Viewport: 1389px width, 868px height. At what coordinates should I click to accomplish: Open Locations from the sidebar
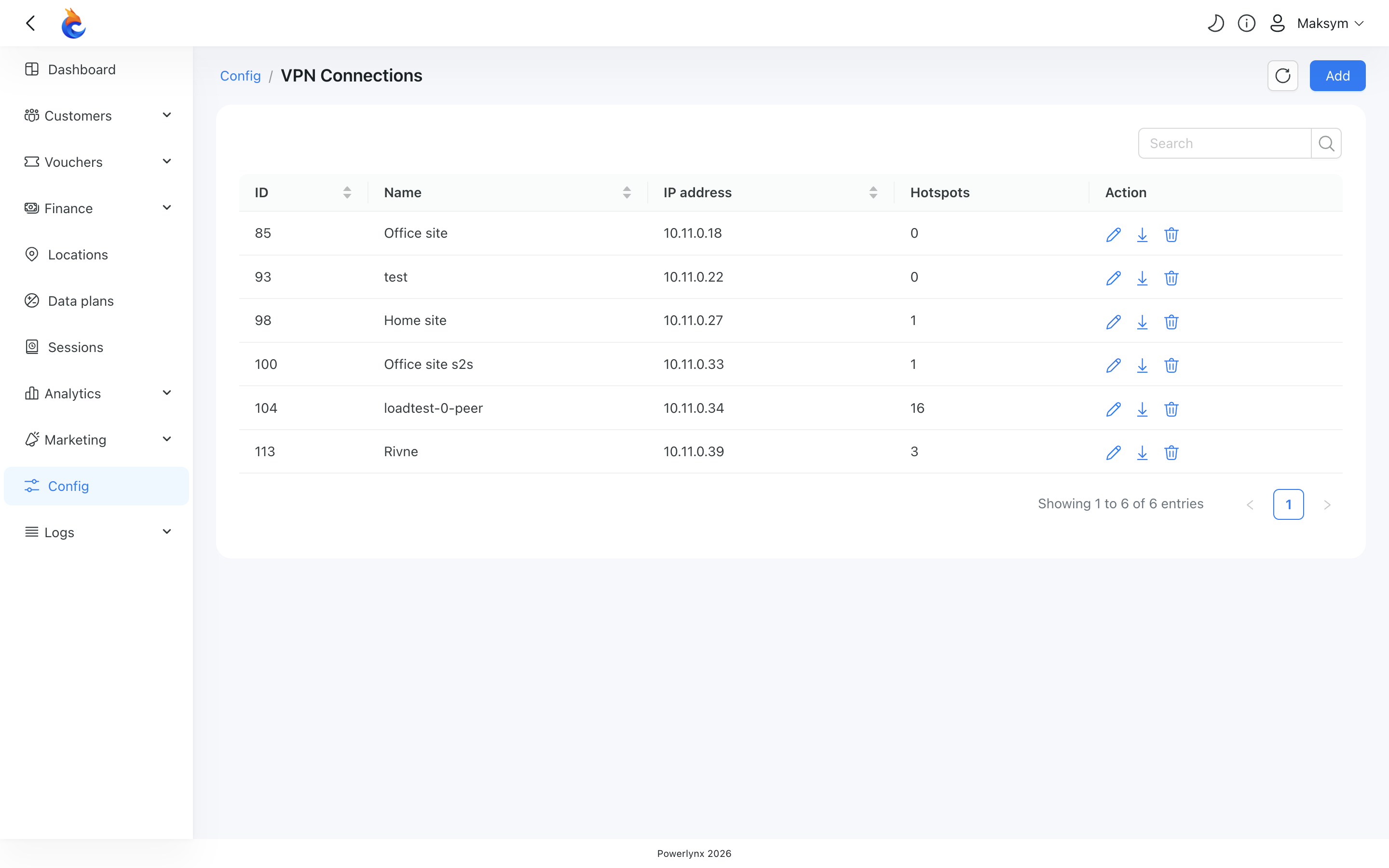coord(96,255)
